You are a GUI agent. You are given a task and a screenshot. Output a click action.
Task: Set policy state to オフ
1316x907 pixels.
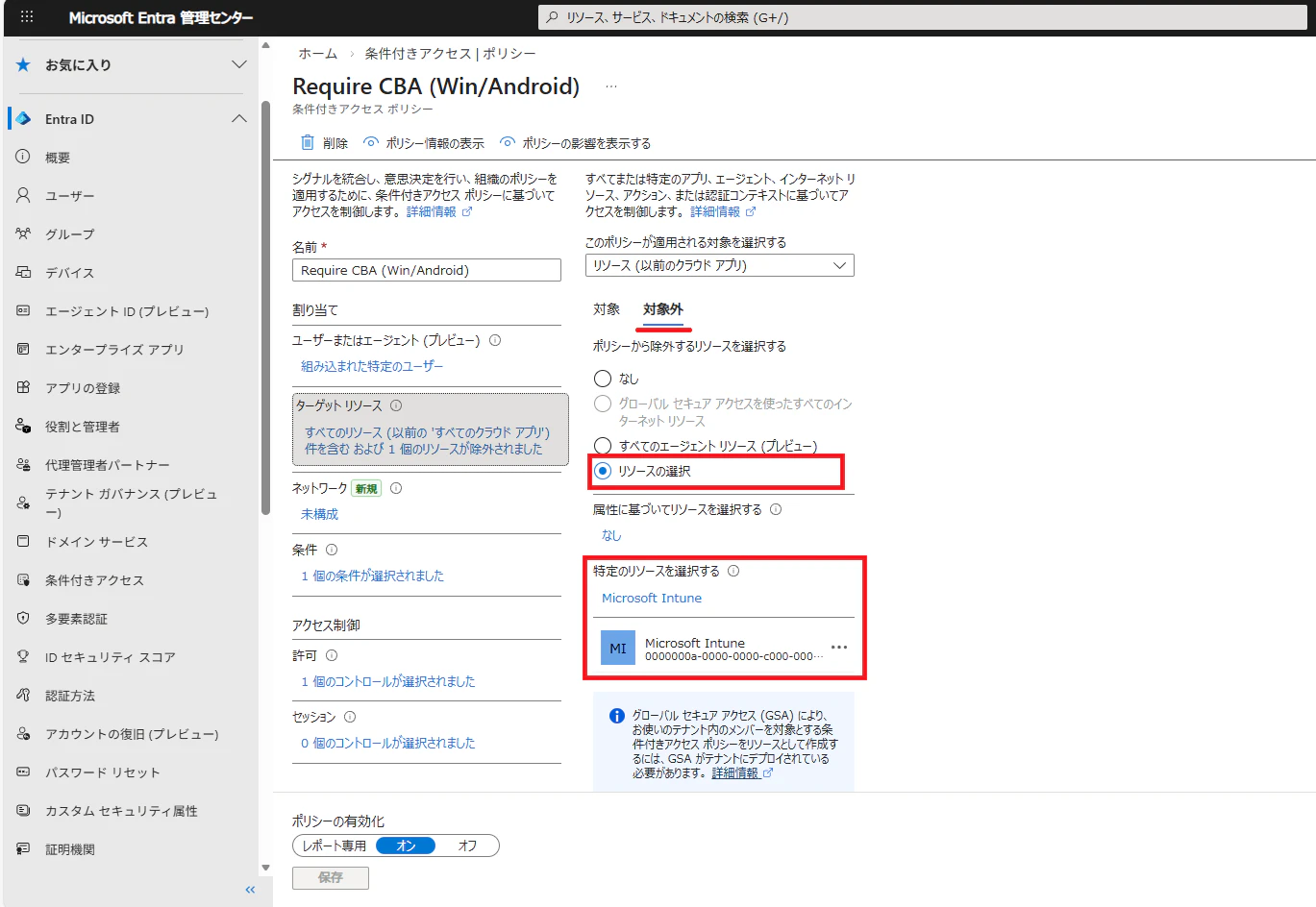pyautogui.click(x=467, y=846)
